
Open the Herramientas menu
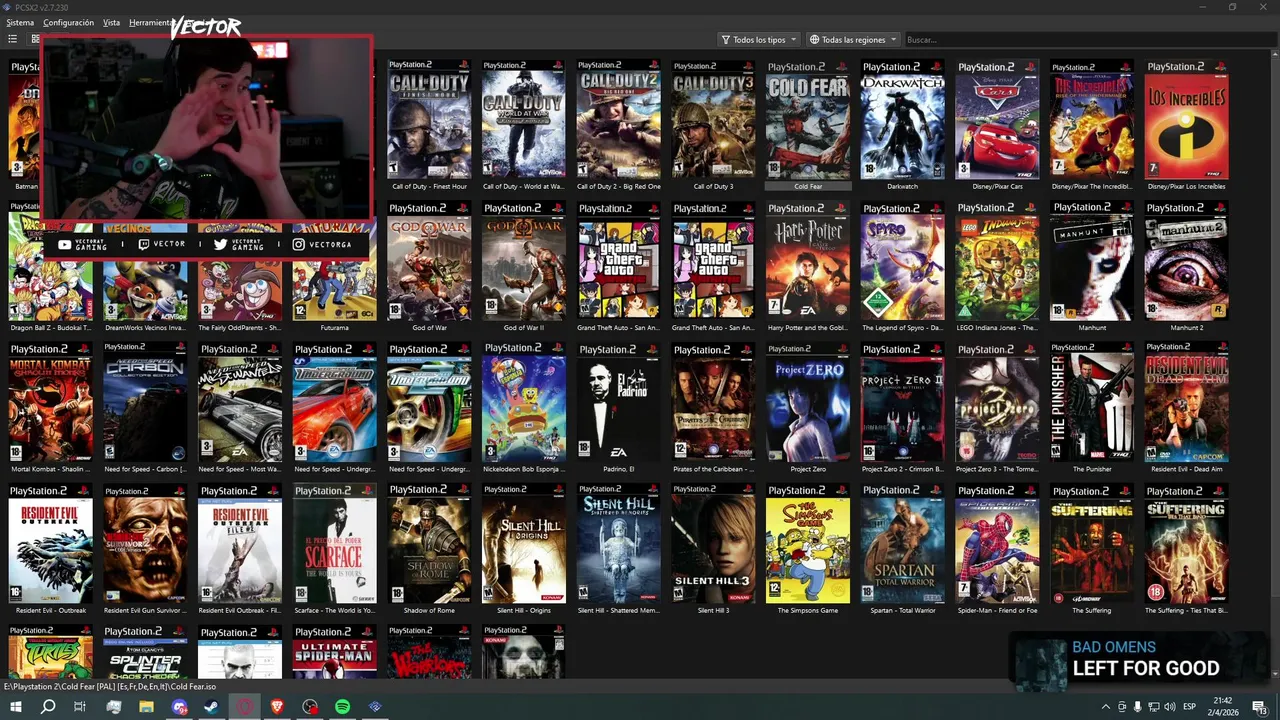coord(150,22)
